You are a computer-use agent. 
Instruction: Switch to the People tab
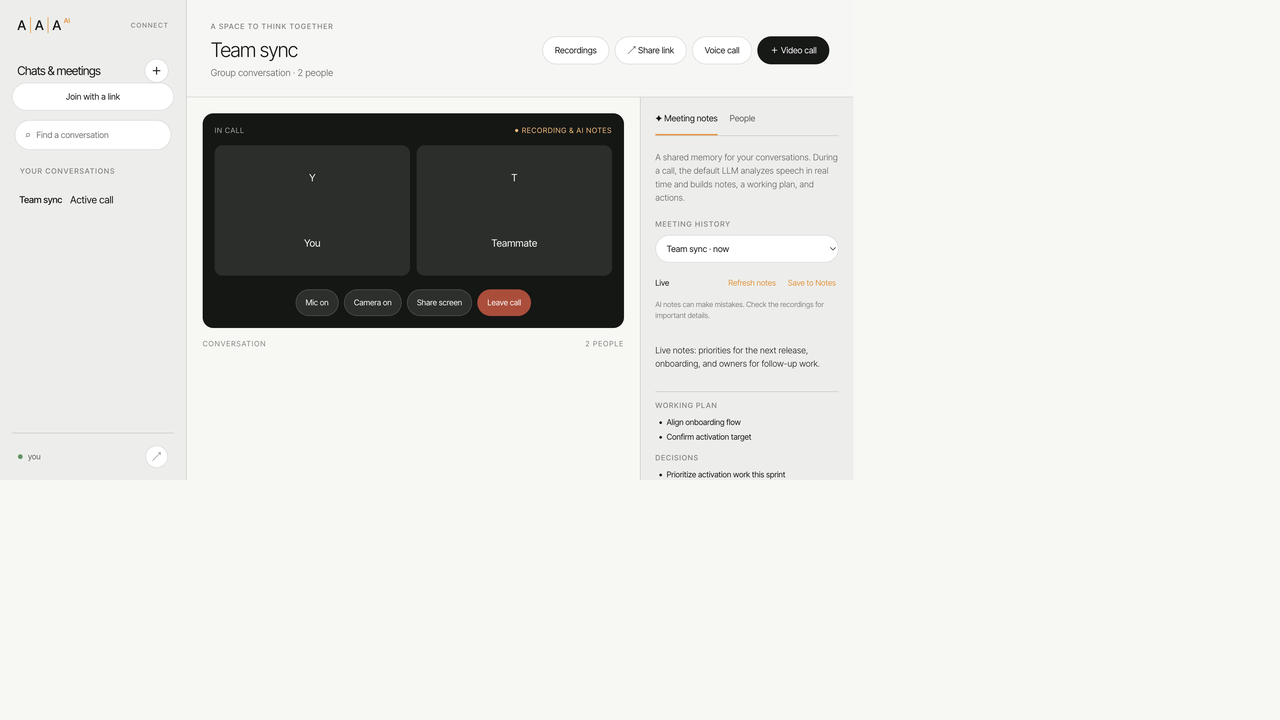742,119
